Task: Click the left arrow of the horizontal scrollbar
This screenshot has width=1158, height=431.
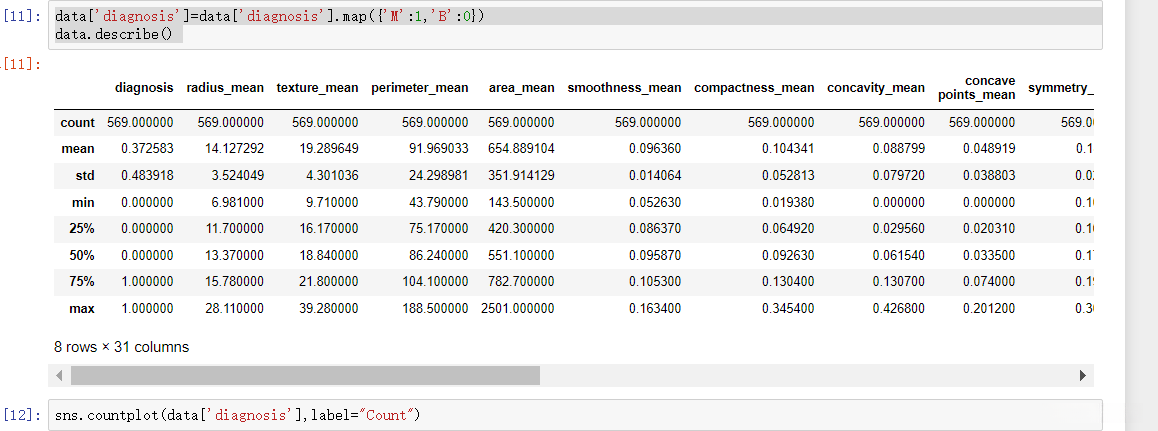Action: tap(60, 376)
